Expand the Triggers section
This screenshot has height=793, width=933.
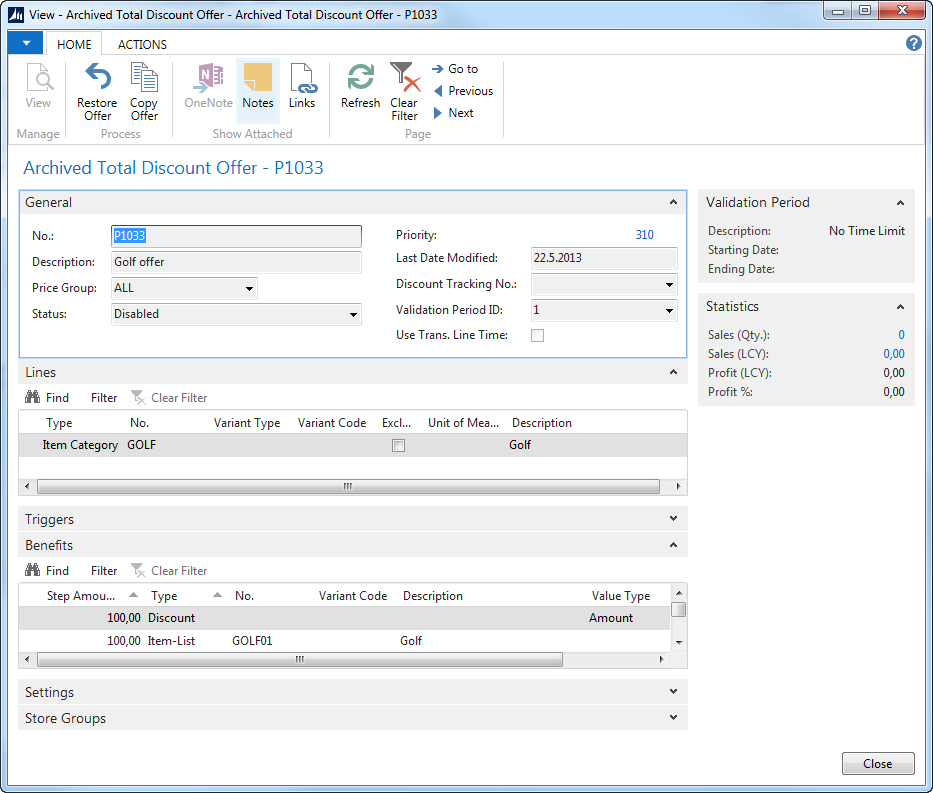[x=674, y=519]
